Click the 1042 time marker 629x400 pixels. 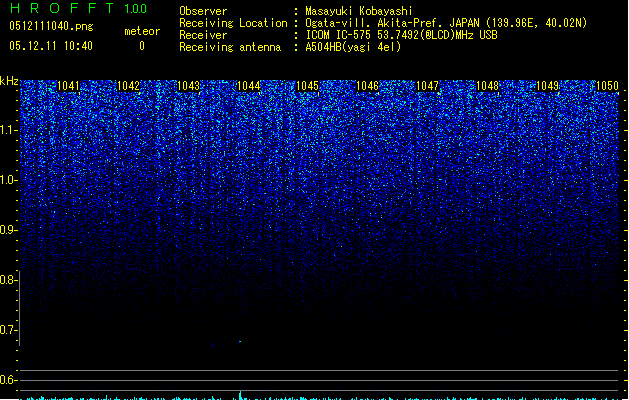click(128, 86)
